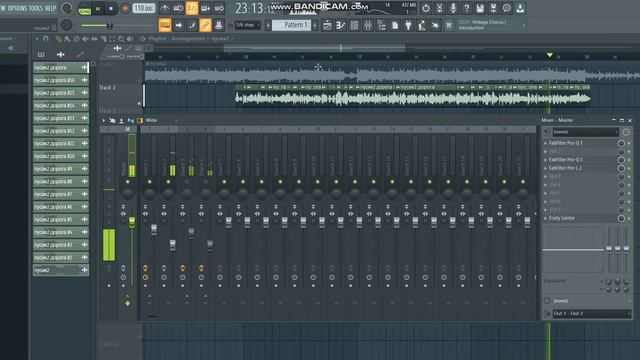This screenshot has width=640, height=360.
Task: Pause playback in the transport bar
Action: [98, 9]
